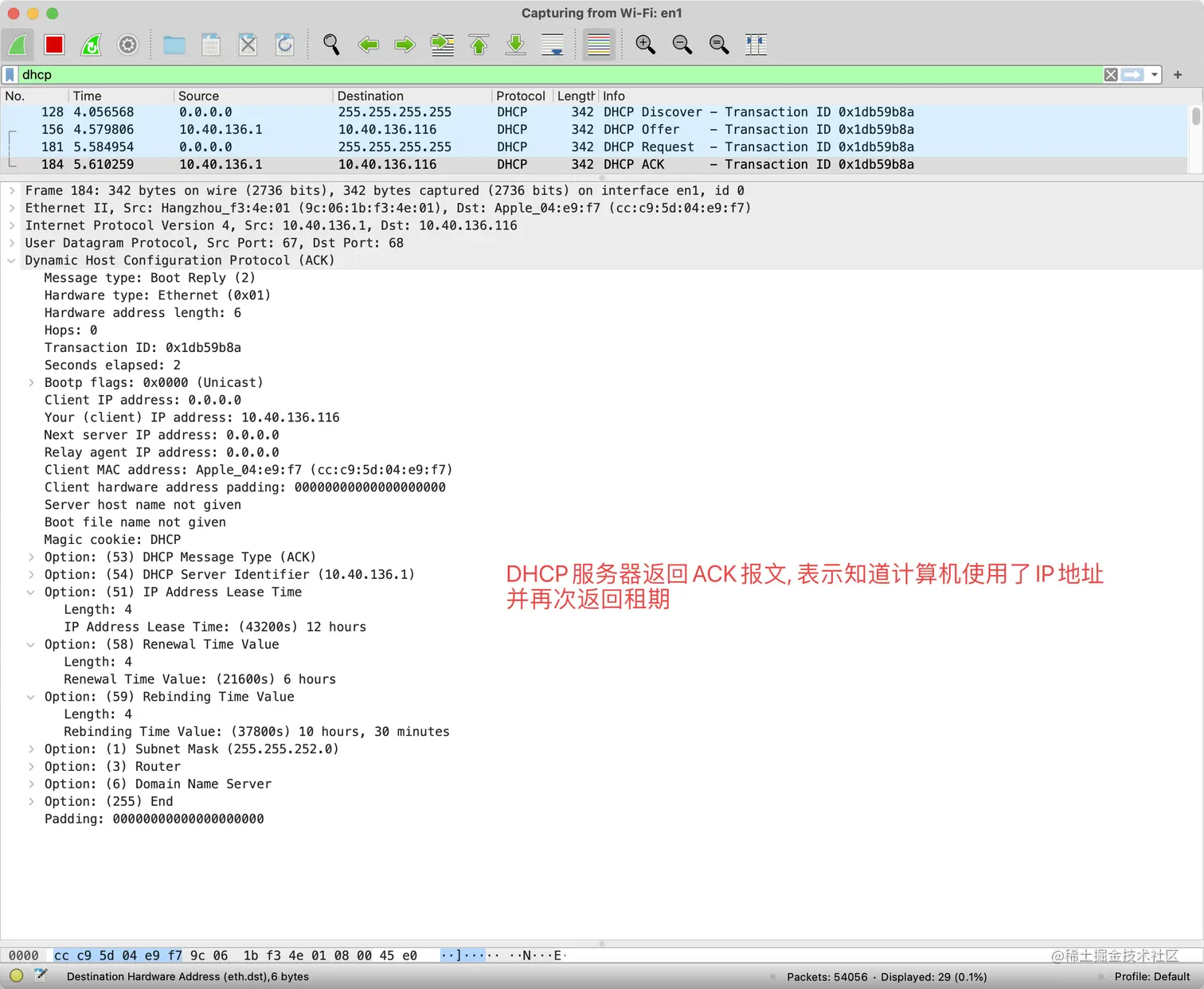Click the start capture shark fin icon
1204x989 pixels.
tap(18, 45)
